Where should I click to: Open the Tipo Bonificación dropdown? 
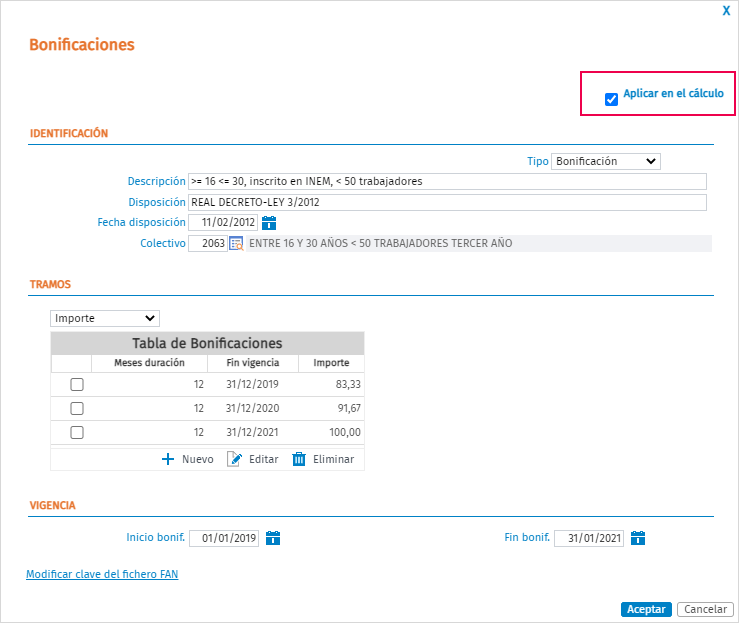606,161
